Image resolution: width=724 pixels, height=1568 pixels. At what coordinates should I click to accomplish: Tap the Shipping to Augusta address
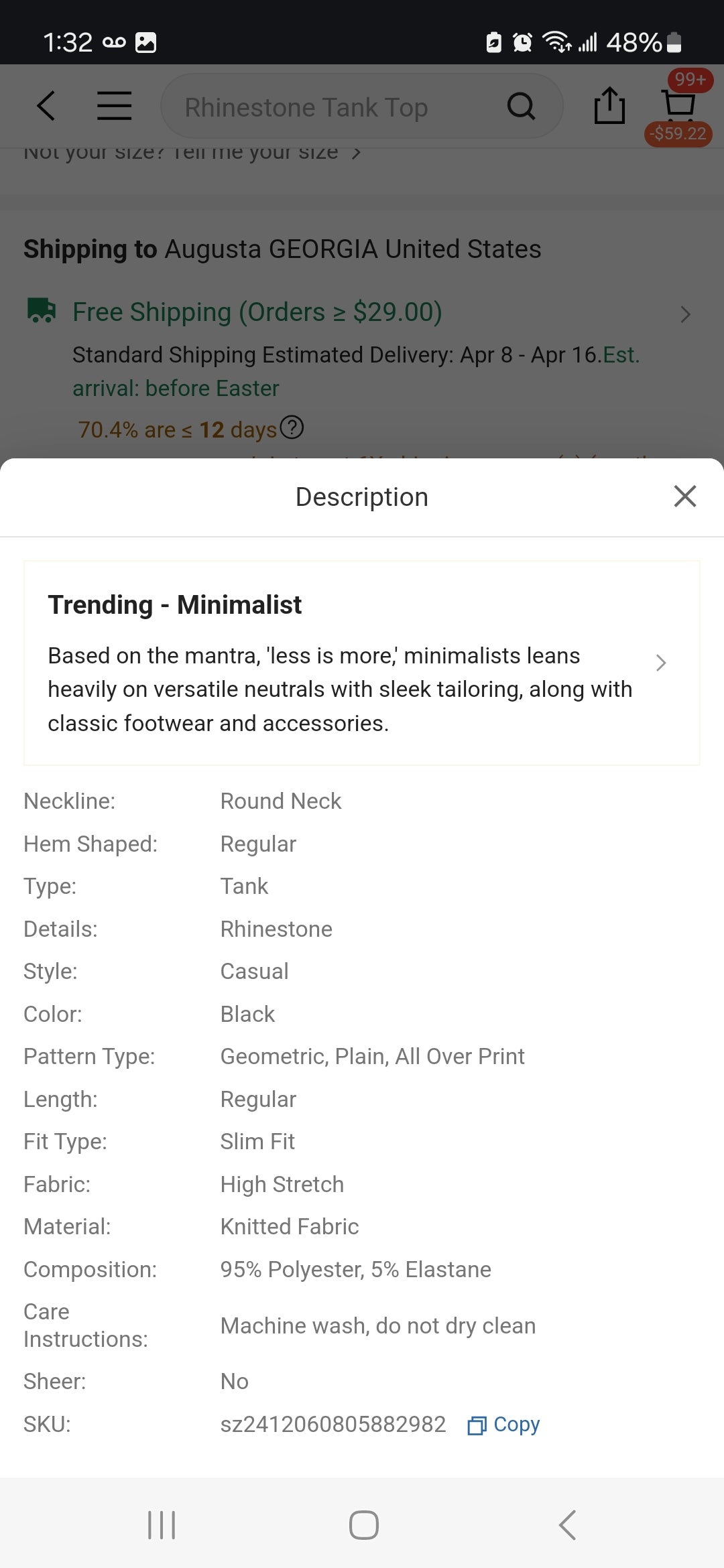pyautogui.click(x=282, y=249)
